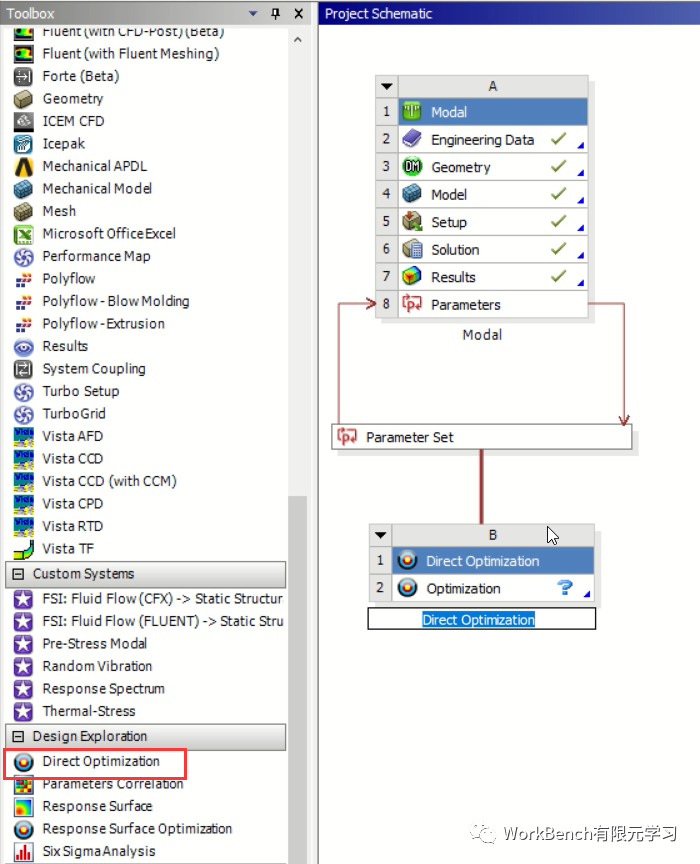Select Vista CCD (with CCM) entry

[x=109, y=482]
